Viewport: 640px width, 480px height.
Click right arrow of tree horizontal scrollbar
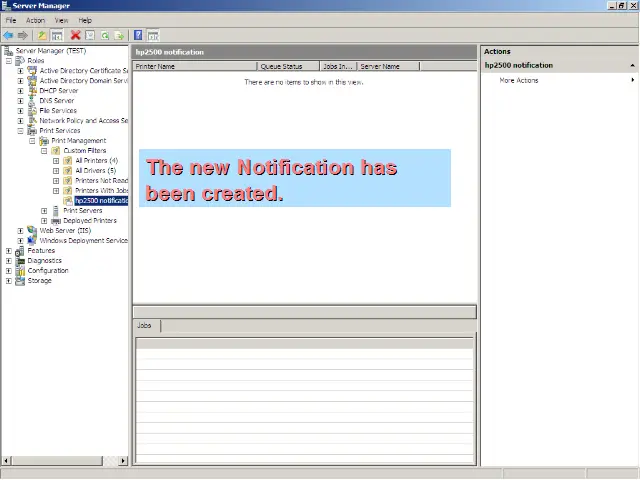coord(123,461)
